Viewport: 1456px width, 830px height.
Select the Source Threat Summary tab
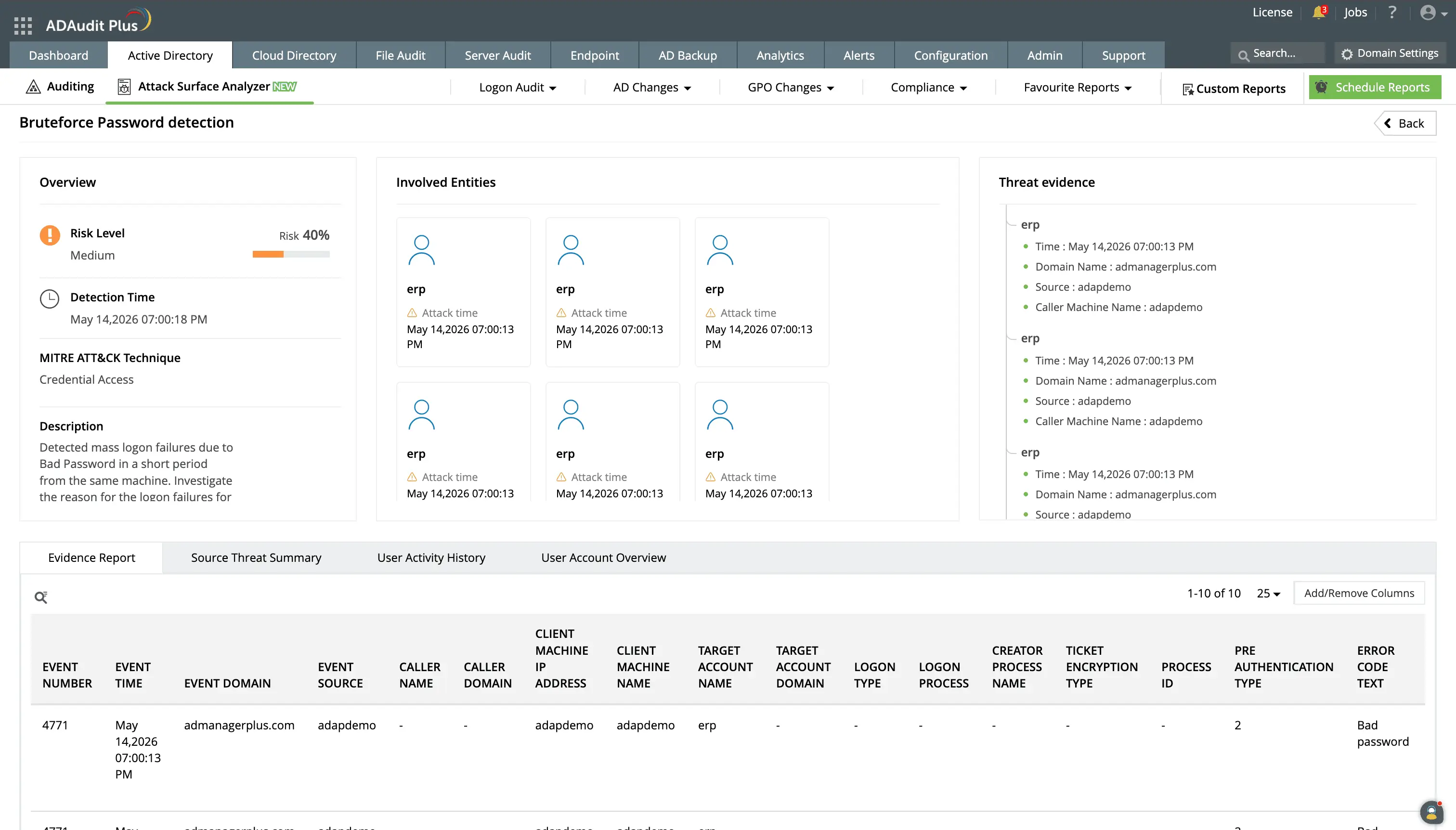(x=256, y=558)
